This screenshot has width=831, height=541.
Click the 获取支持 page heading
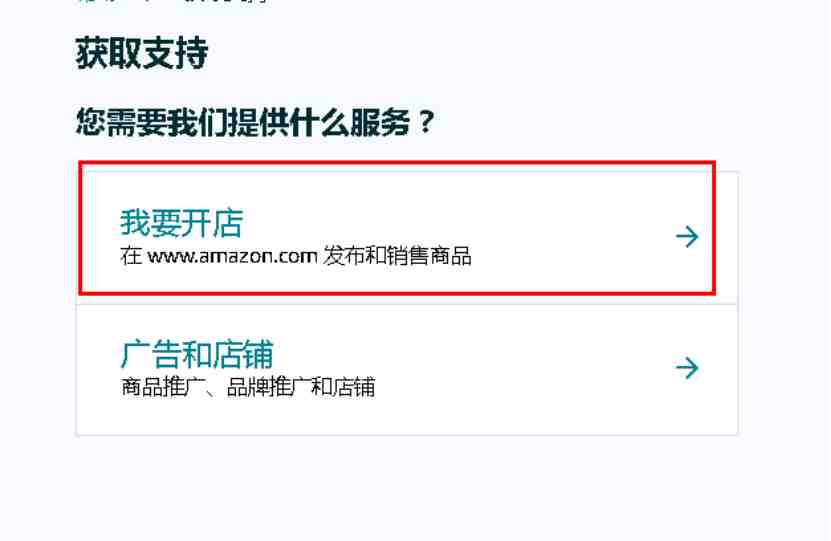tap(142, 53)
